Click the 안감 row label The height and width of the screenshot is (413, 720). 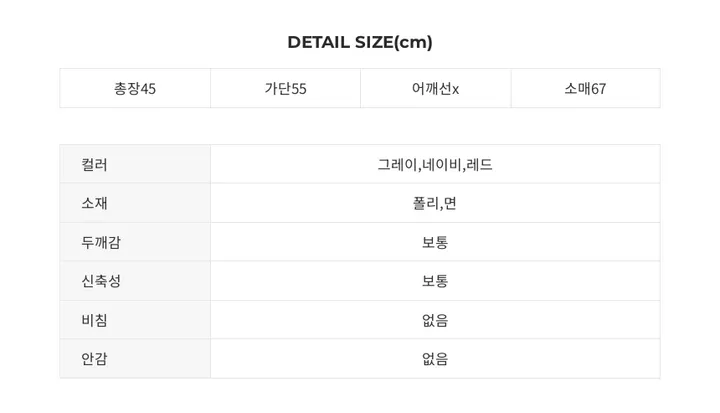tap(94, 358)
